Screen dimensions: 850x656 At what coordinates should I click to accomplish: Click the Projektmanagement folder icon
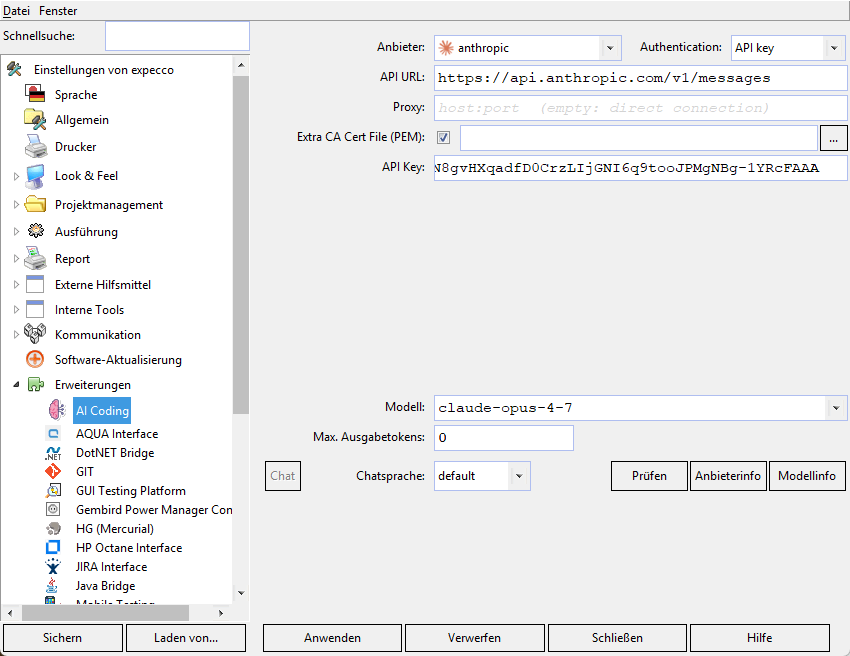point(35,204)
